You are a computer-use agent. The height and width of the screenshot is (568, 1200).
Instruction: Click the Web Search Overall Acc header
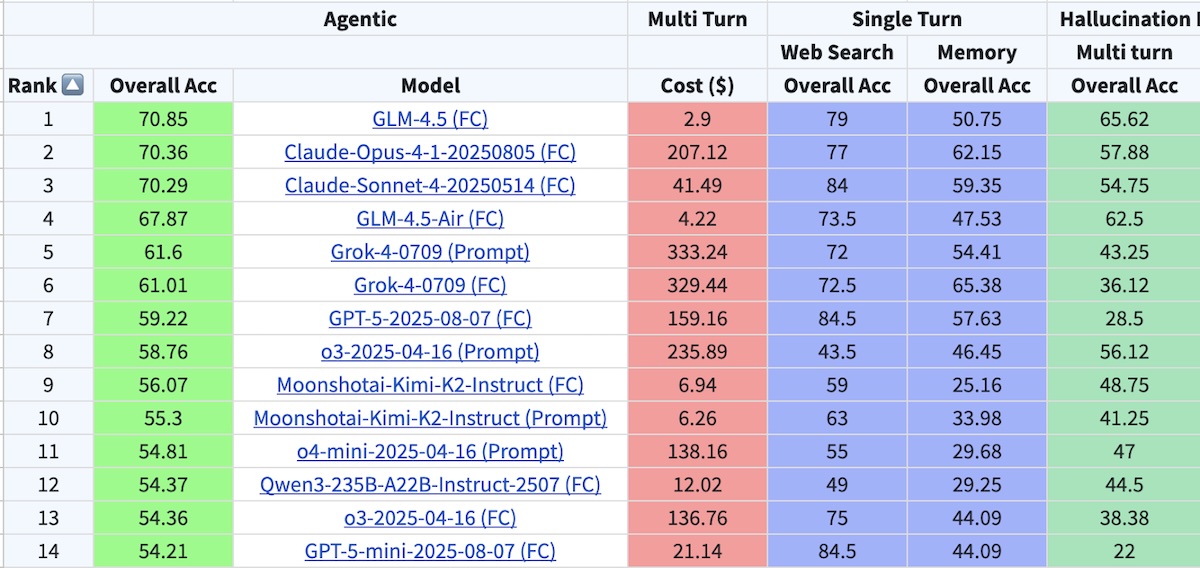[x=837, y=86]
